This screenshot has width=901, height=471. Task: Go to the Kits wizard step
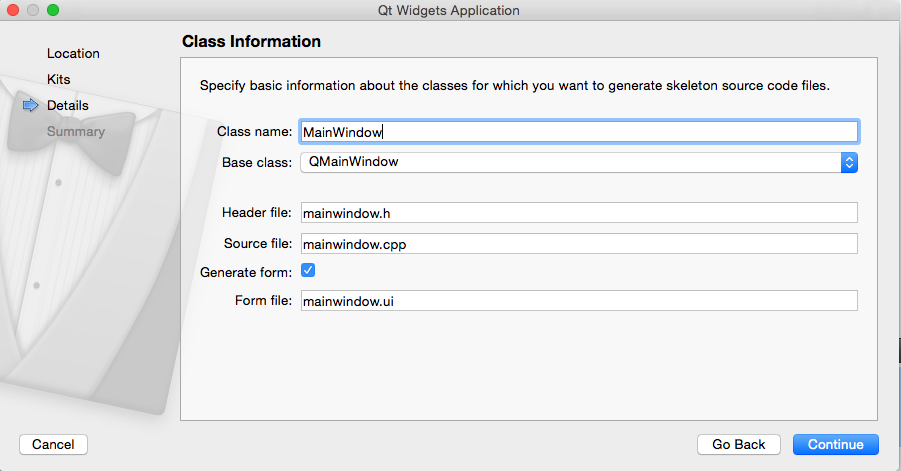point(59,79)
